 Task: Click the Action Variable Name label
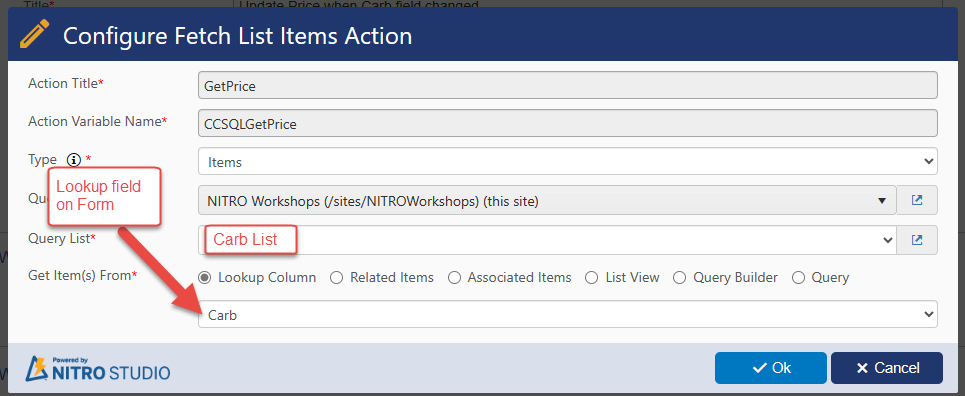coord(97,121)
